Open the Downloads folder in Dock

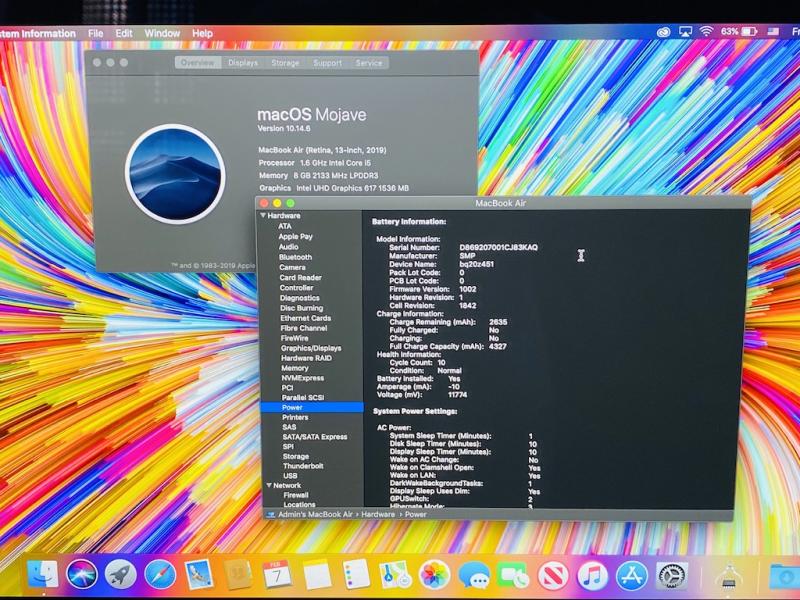coord(783,578)
